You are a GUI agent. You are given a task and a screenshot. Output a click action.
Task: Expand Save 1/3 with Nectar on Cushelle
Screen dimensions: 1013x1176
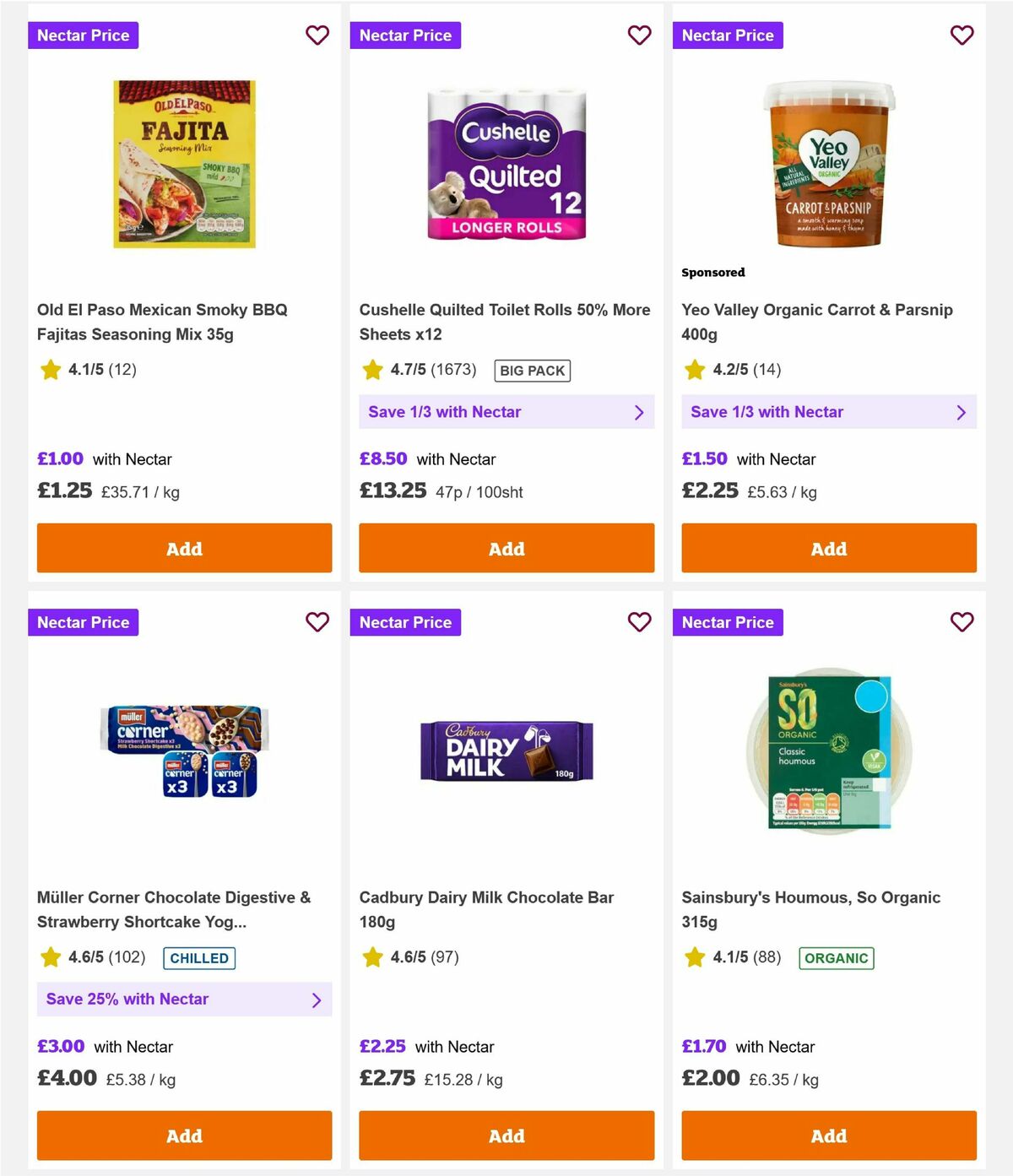506,412
